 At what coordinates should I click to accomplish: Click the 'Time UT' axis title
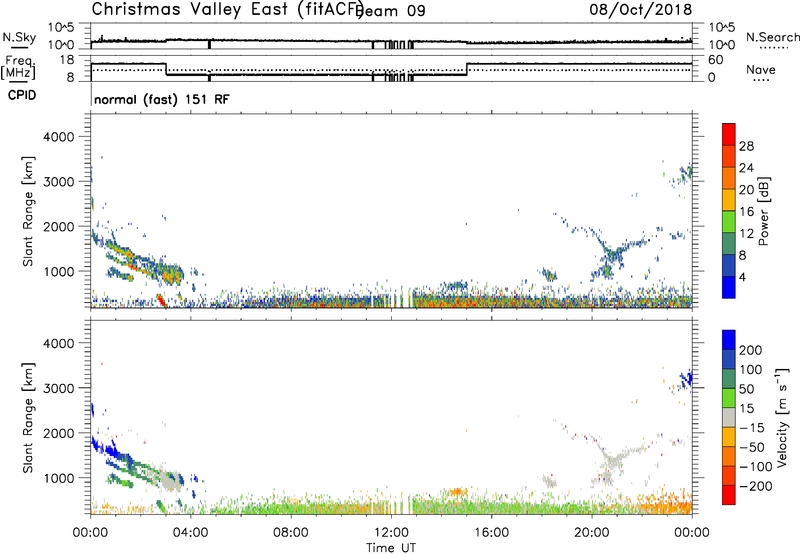pyautogui.click(x=391, y=548)
